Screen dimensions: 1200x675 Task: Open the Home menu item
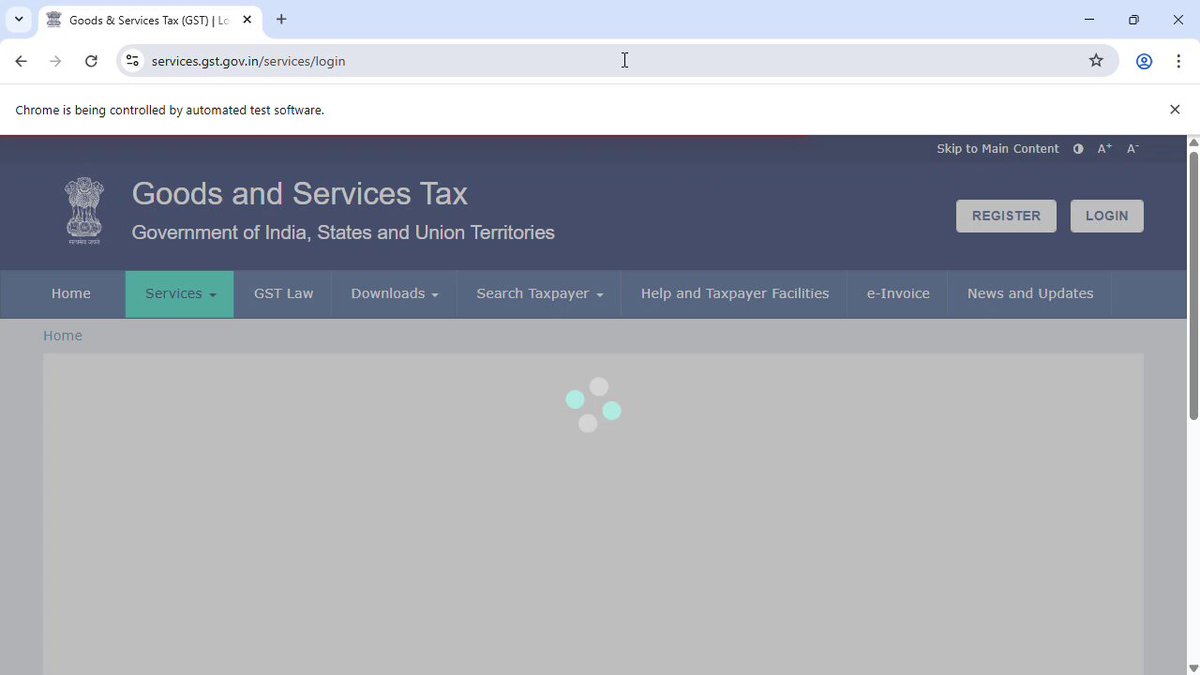coord(71,294)
